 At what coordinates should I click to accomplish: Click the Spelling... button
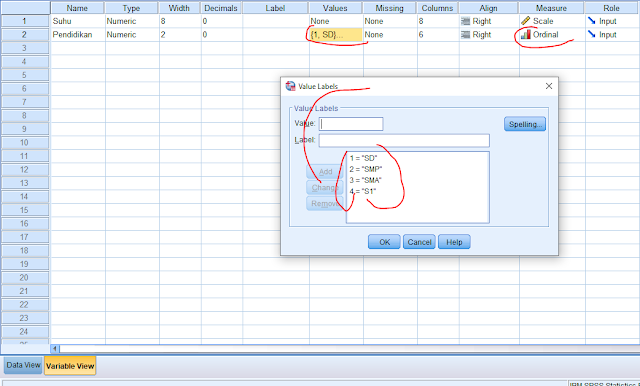click(525, 124)
